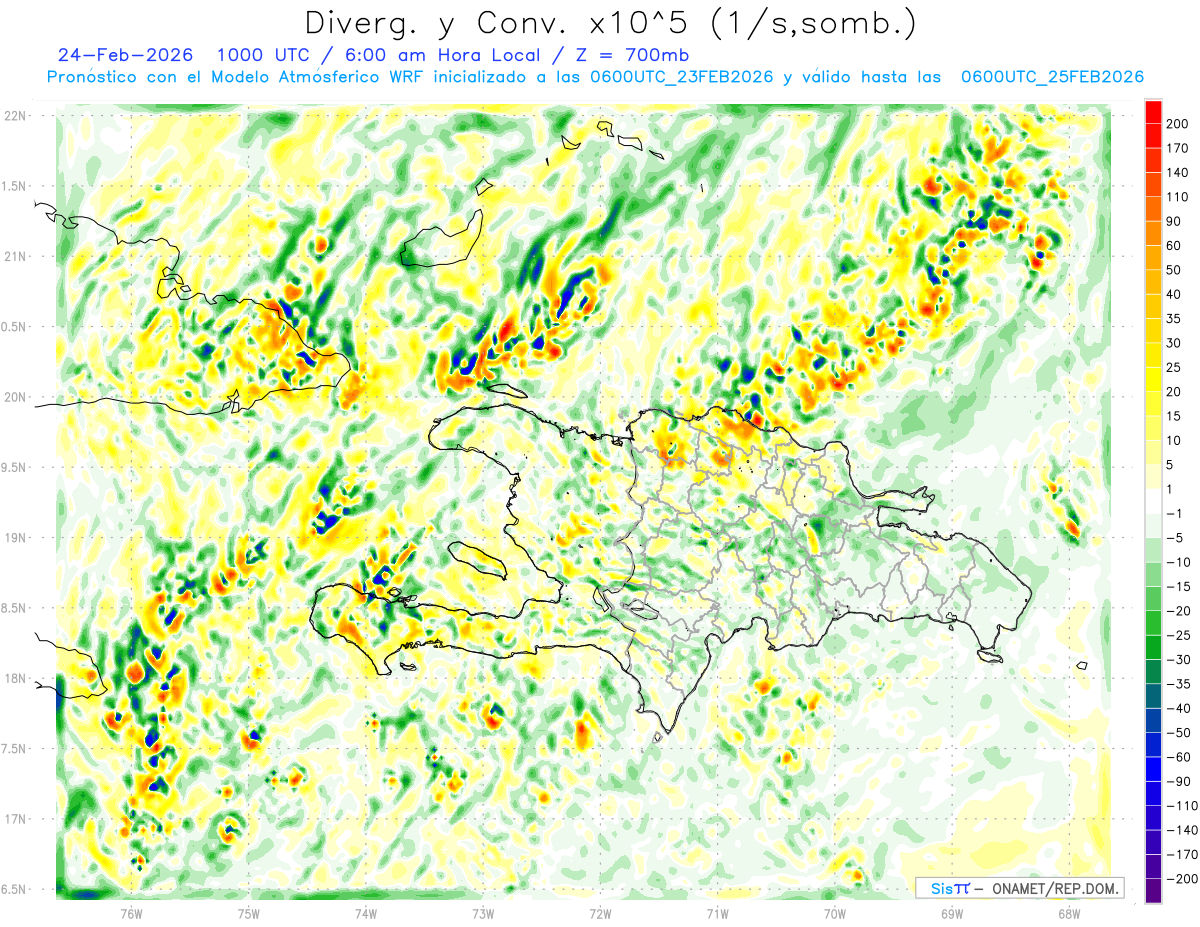
Task: Click the purple colorbar segment below -200
Action: tap(1153, 891)
